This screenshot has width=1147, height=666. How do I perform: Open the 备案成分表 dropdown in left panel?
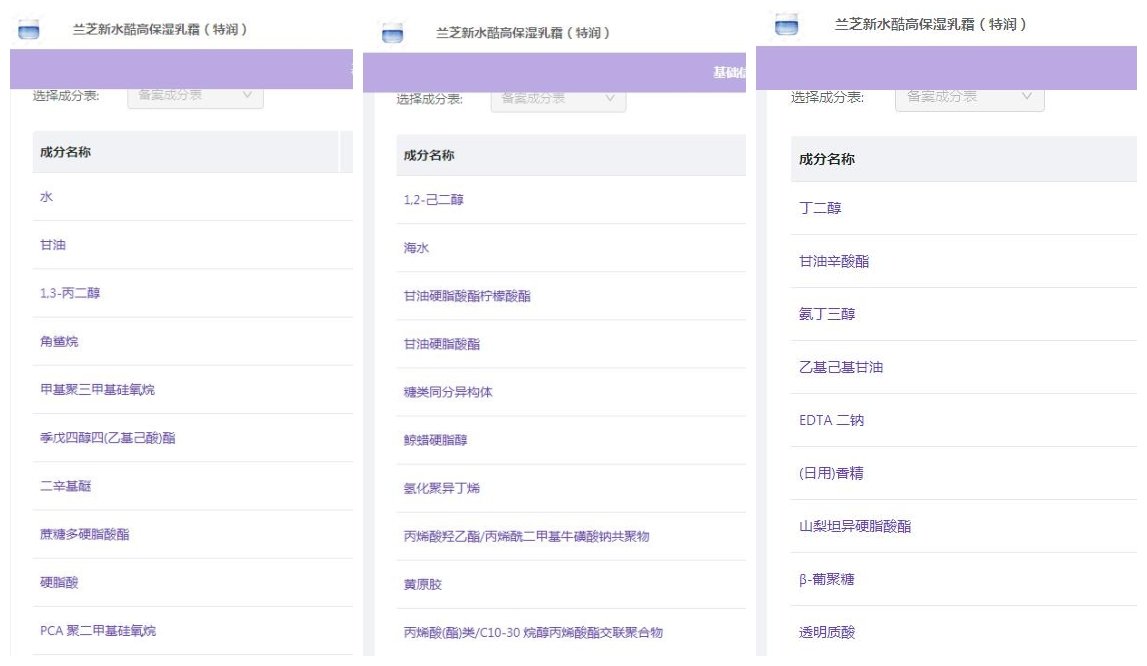[195, 95]
